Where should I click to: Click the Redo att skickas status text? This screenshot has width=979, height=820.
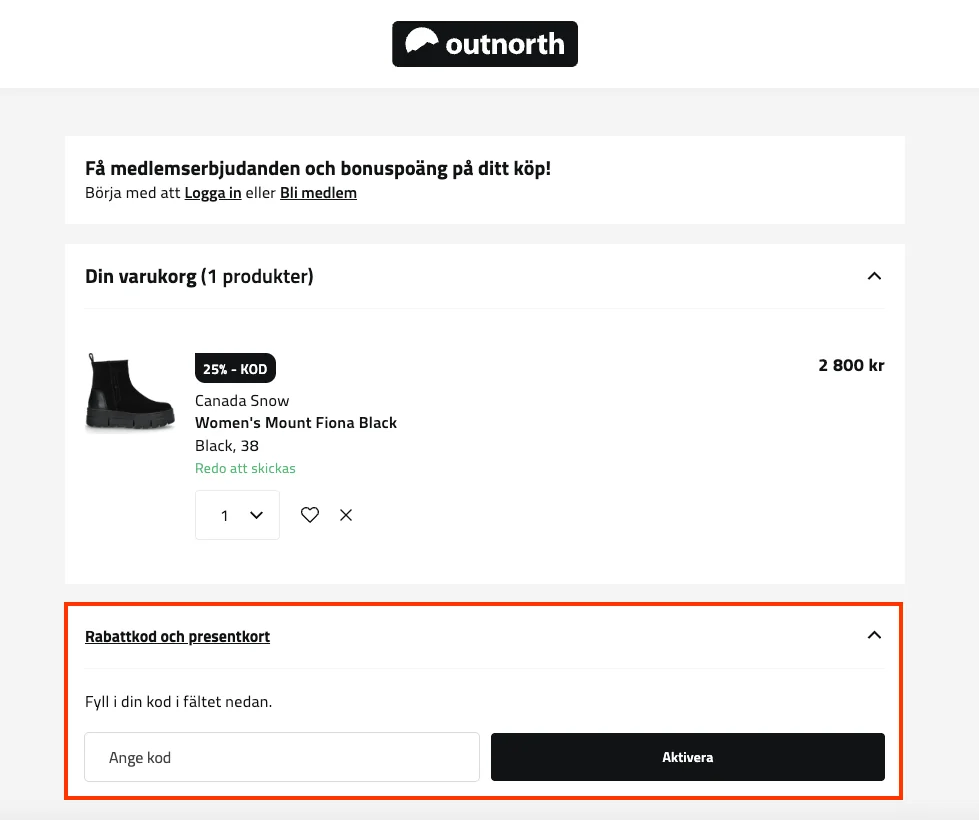(x=245, y=468)
